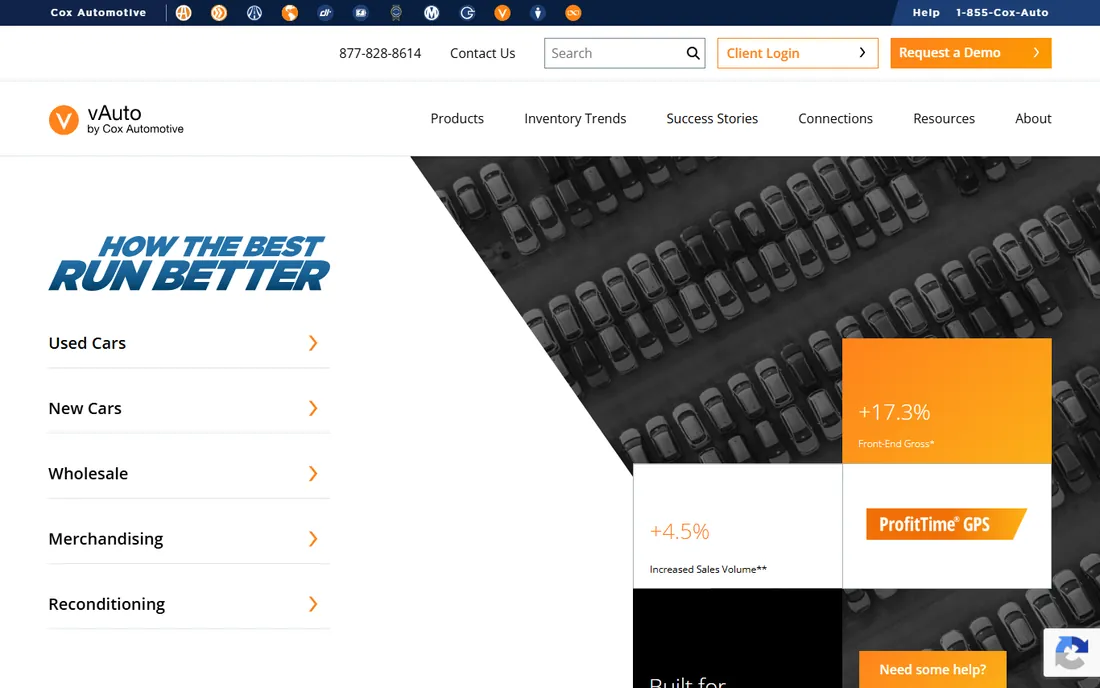Click the reCAPTCHA badge icon
This screenshot has height=688, width=1100.
click(1071, 653)
